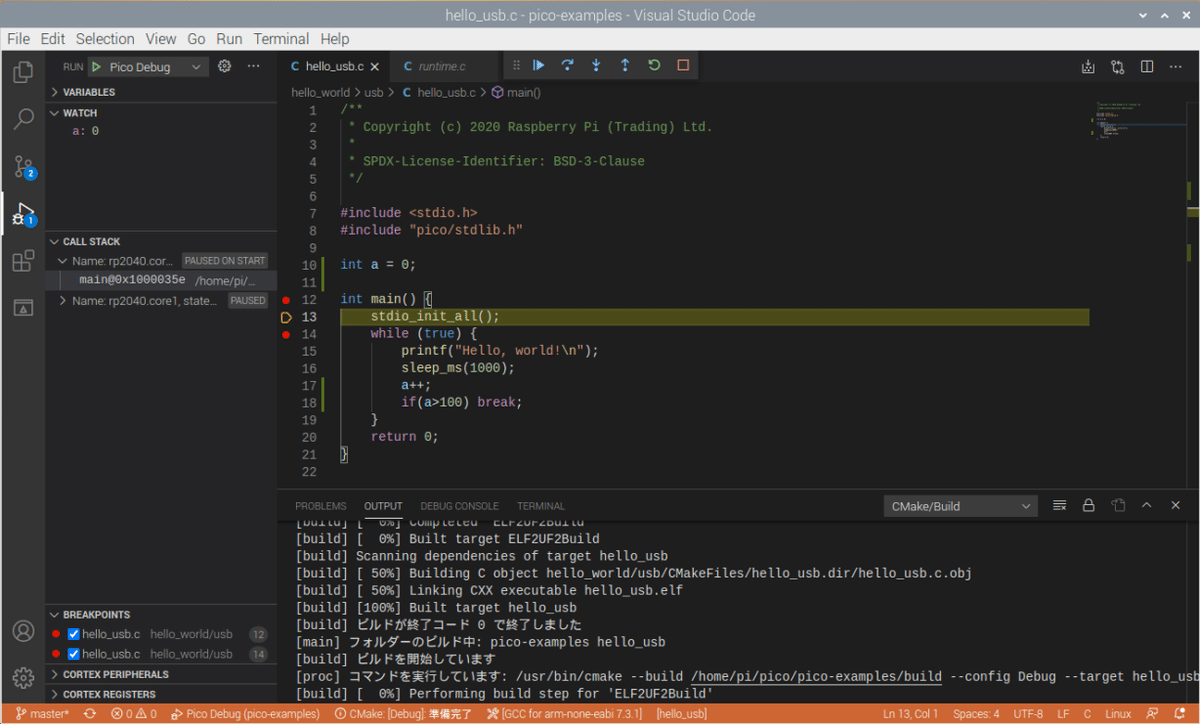
Task: Open changes compare icon in editor title
Action: click(x=1118, y=67)
